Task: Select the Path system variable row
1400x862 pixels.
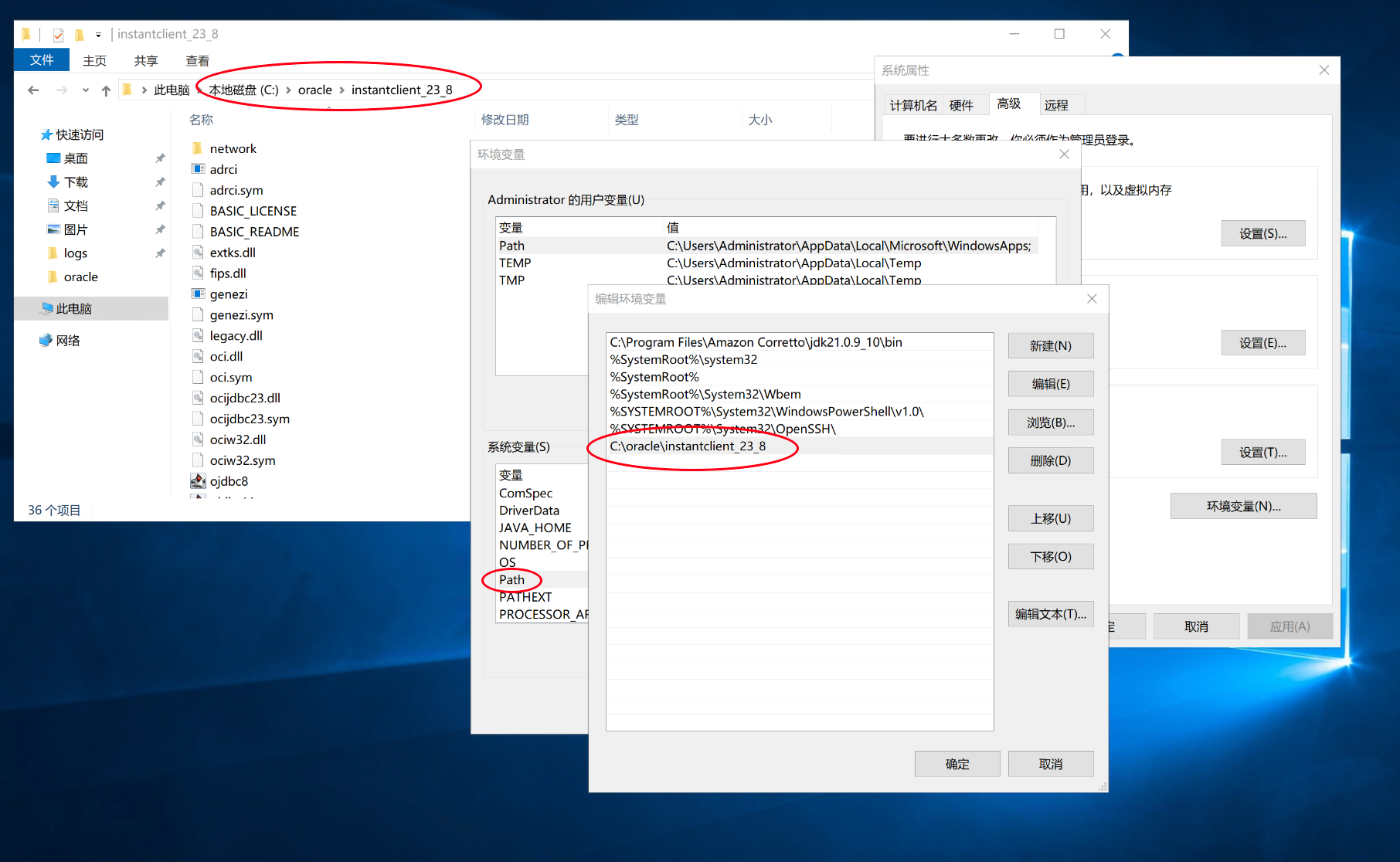Action: [x=511, y=580]
